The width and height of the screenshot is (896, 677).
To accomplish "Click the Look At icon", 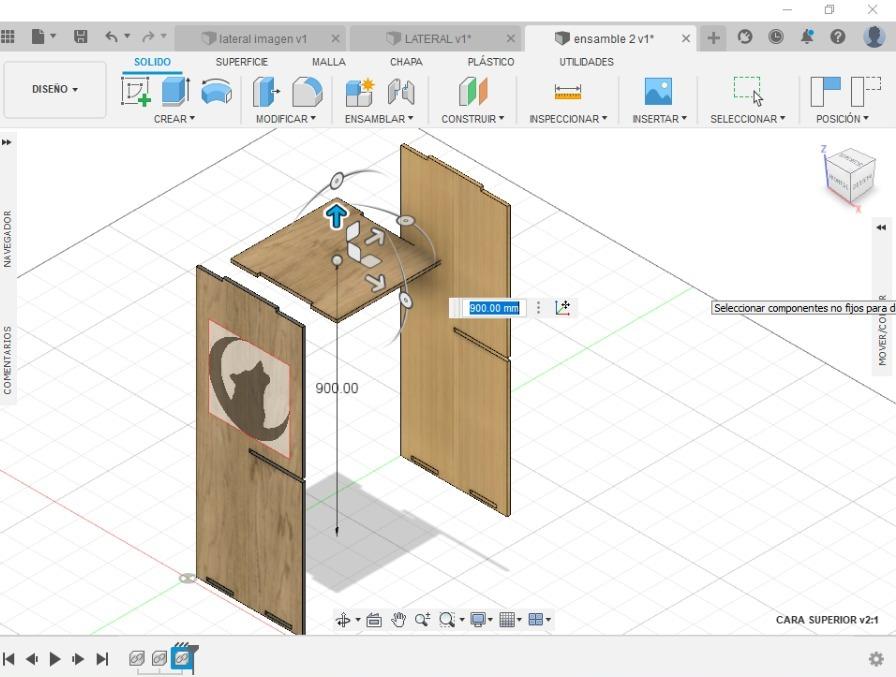I will click(x=374, y=620).
